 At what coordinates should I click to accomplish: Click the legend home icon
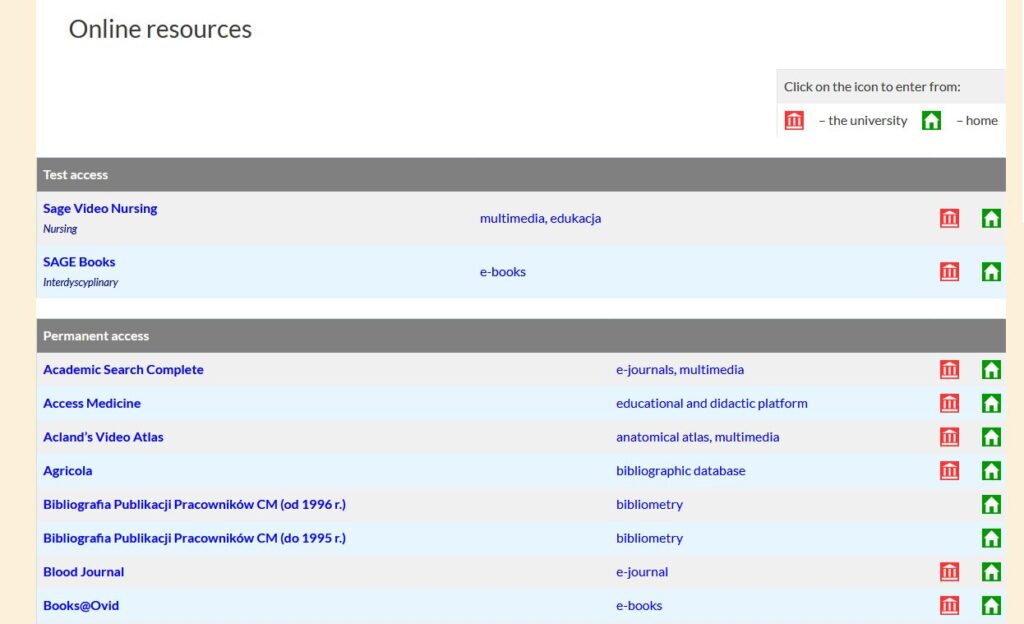(931, 120)
